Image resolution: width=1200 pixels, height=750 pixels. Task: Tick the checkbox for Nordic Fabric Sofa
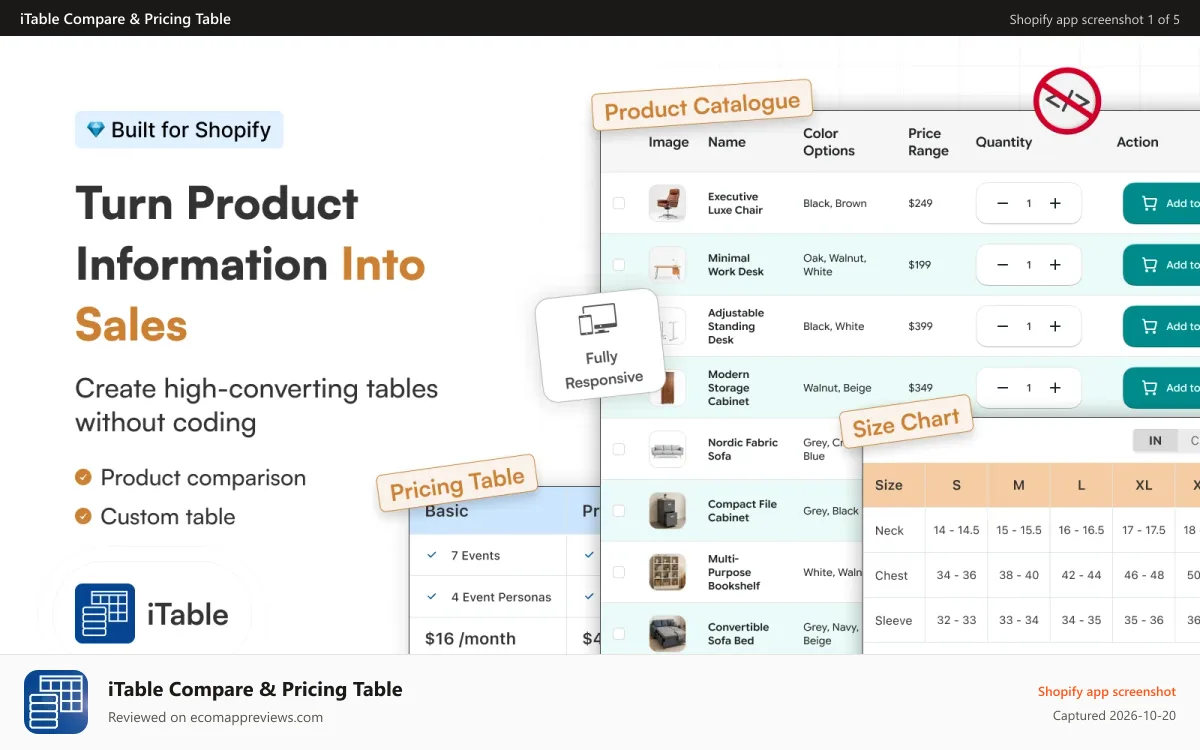[x=619, y=449]
